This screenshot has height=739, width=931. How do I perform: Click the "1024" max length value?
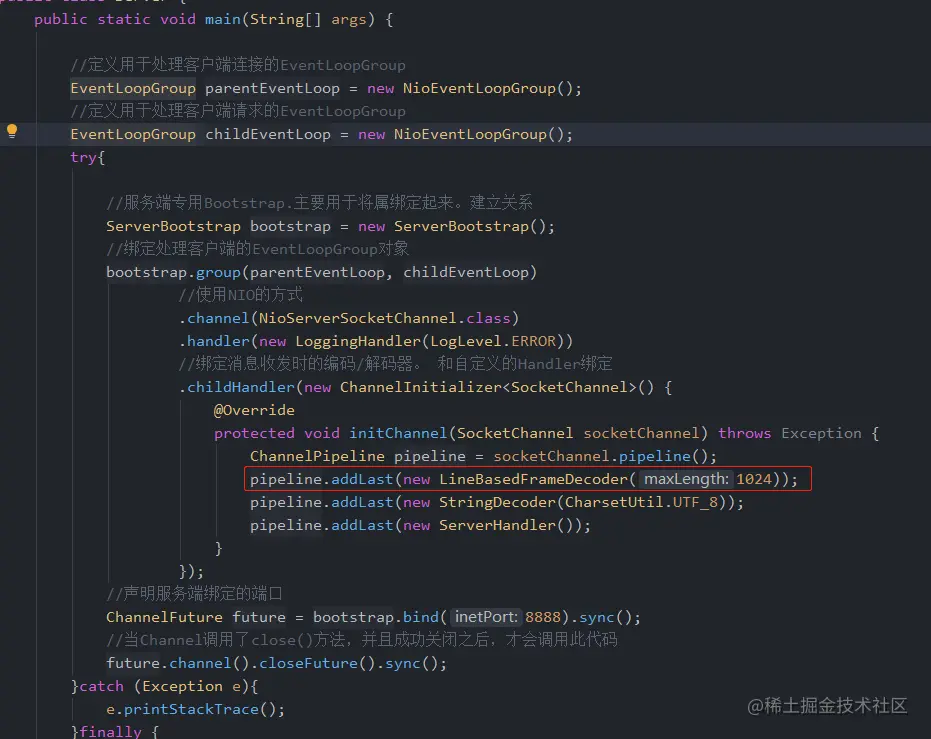pos(753,480)
